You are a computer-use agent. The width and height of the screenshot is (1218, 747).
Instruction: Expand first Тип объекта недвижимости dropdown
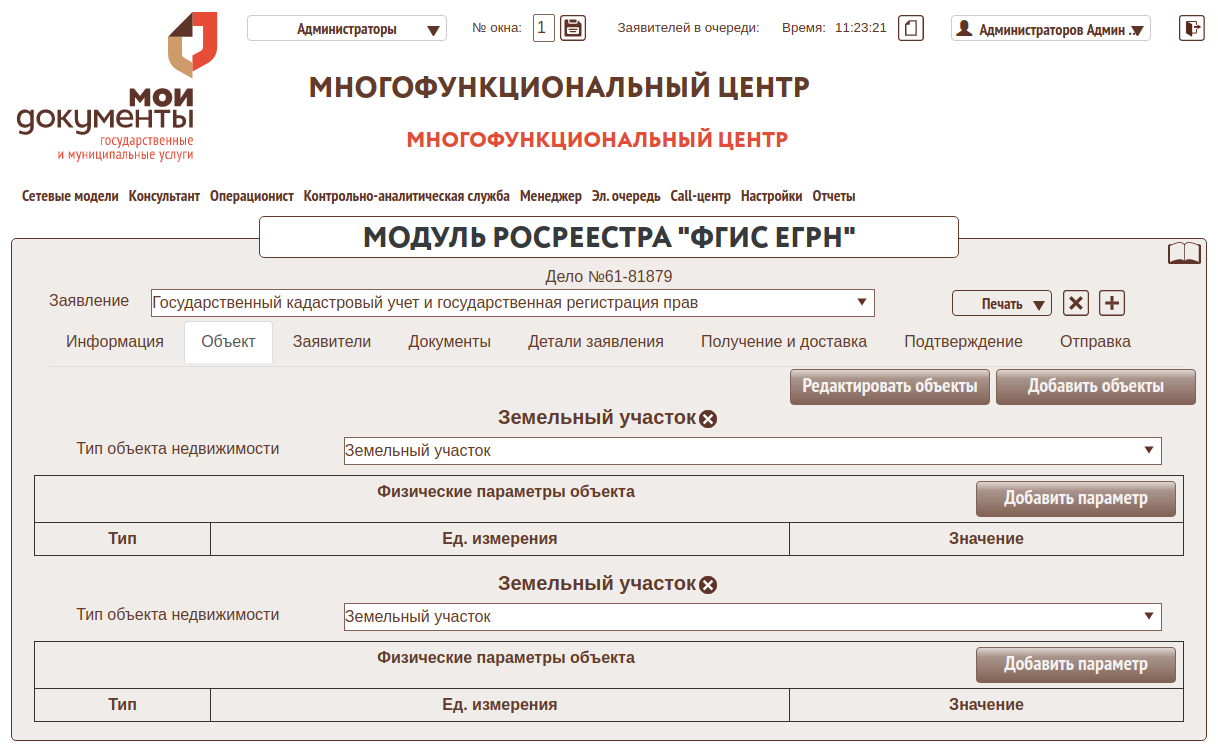(x=752, y=451)
